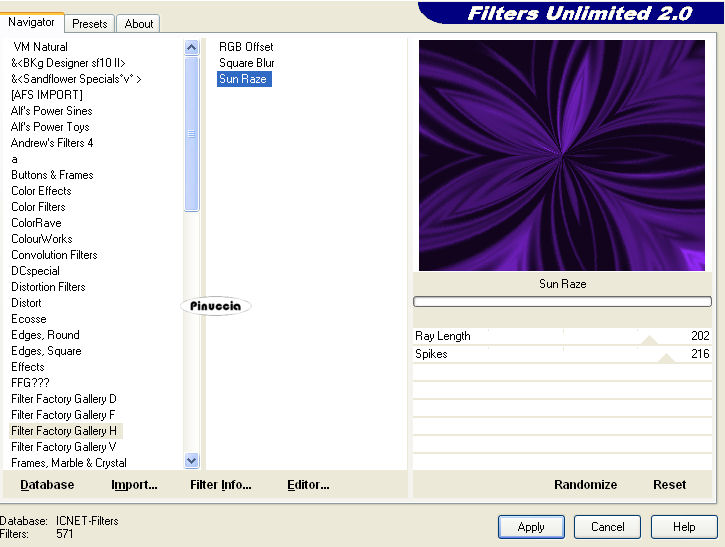Select Distort category

click(26, 303)
